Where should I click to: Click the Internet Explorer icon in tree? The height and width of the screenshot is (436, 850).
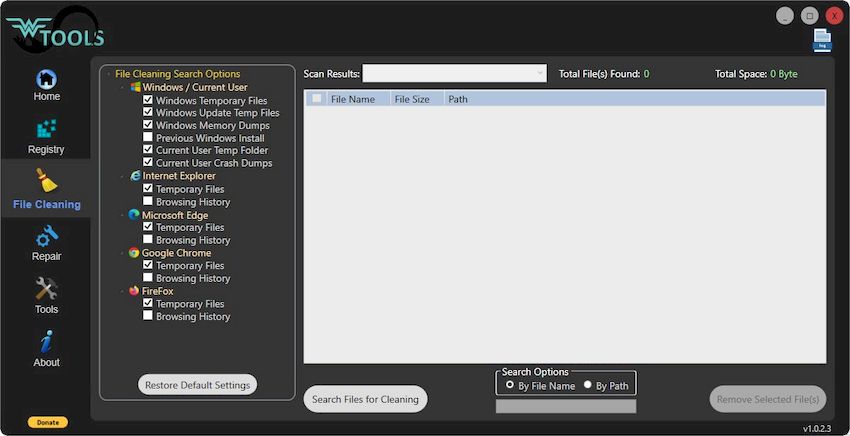(136, 176)
